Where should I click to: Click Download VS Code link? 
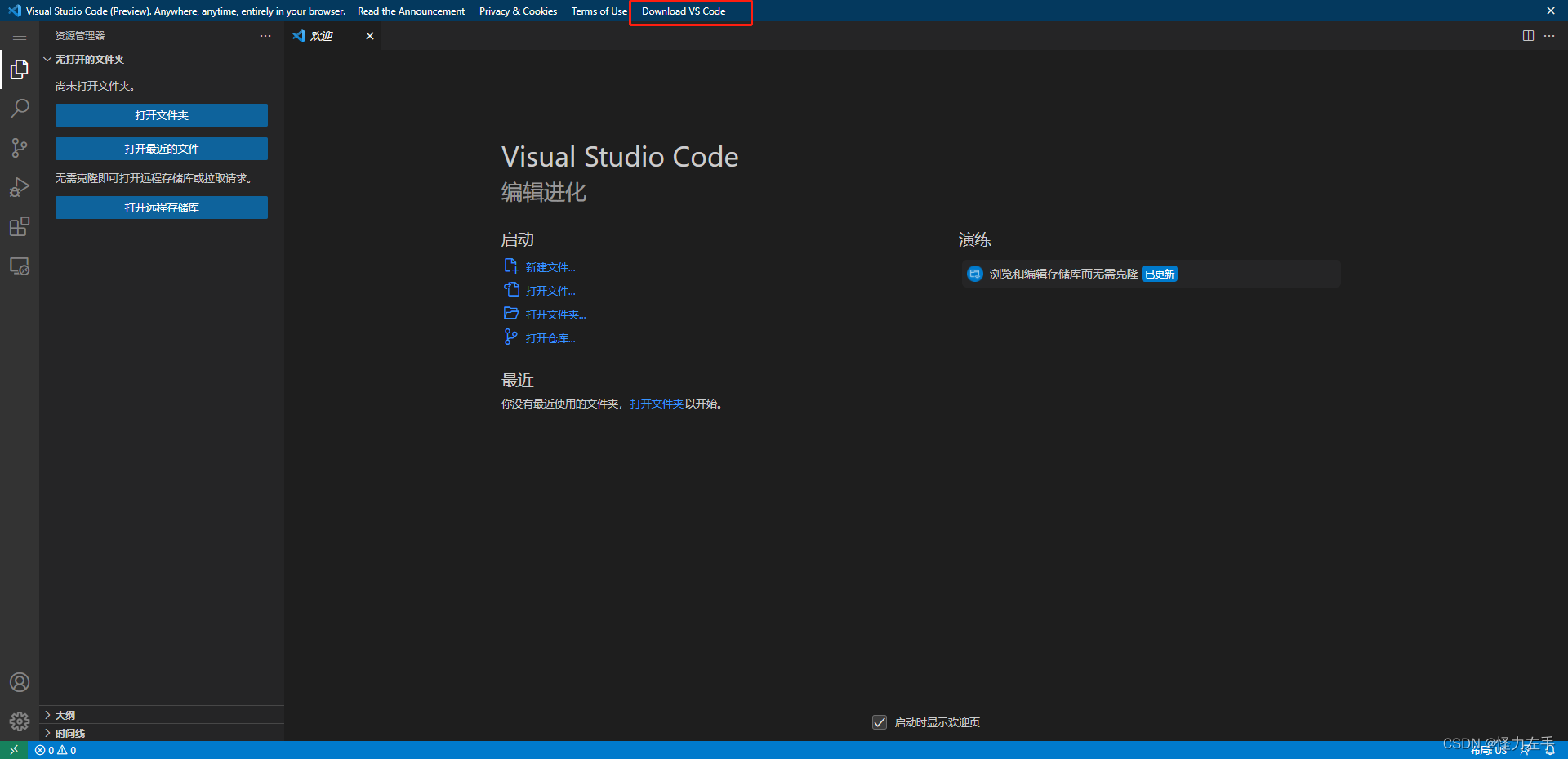pyautogui.click(x=684, y=11)
